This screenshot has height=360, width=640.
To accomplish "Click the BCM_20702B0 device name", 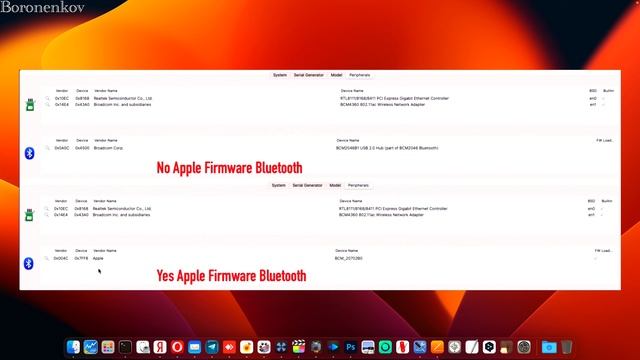I will point(349,258).
